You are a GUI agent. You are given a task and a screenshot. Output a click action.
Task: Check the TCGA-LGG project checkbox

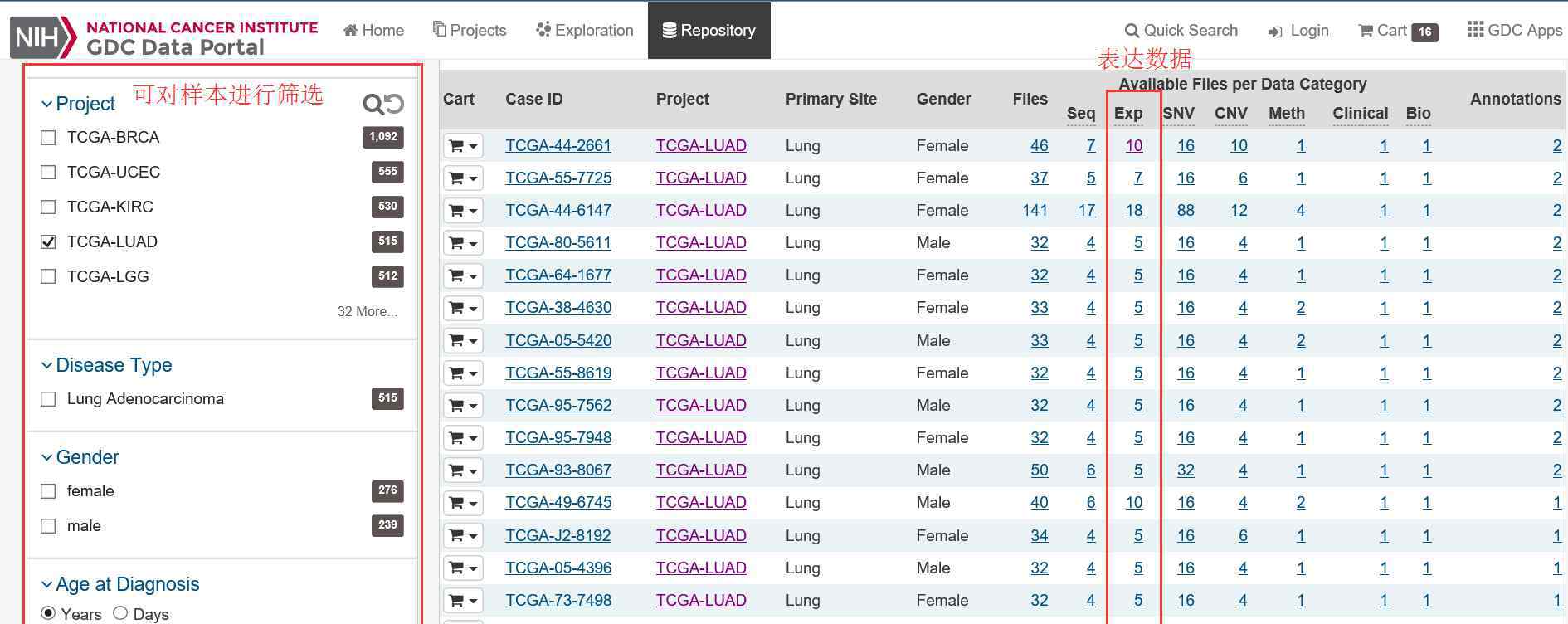click(x=48, y=277)
